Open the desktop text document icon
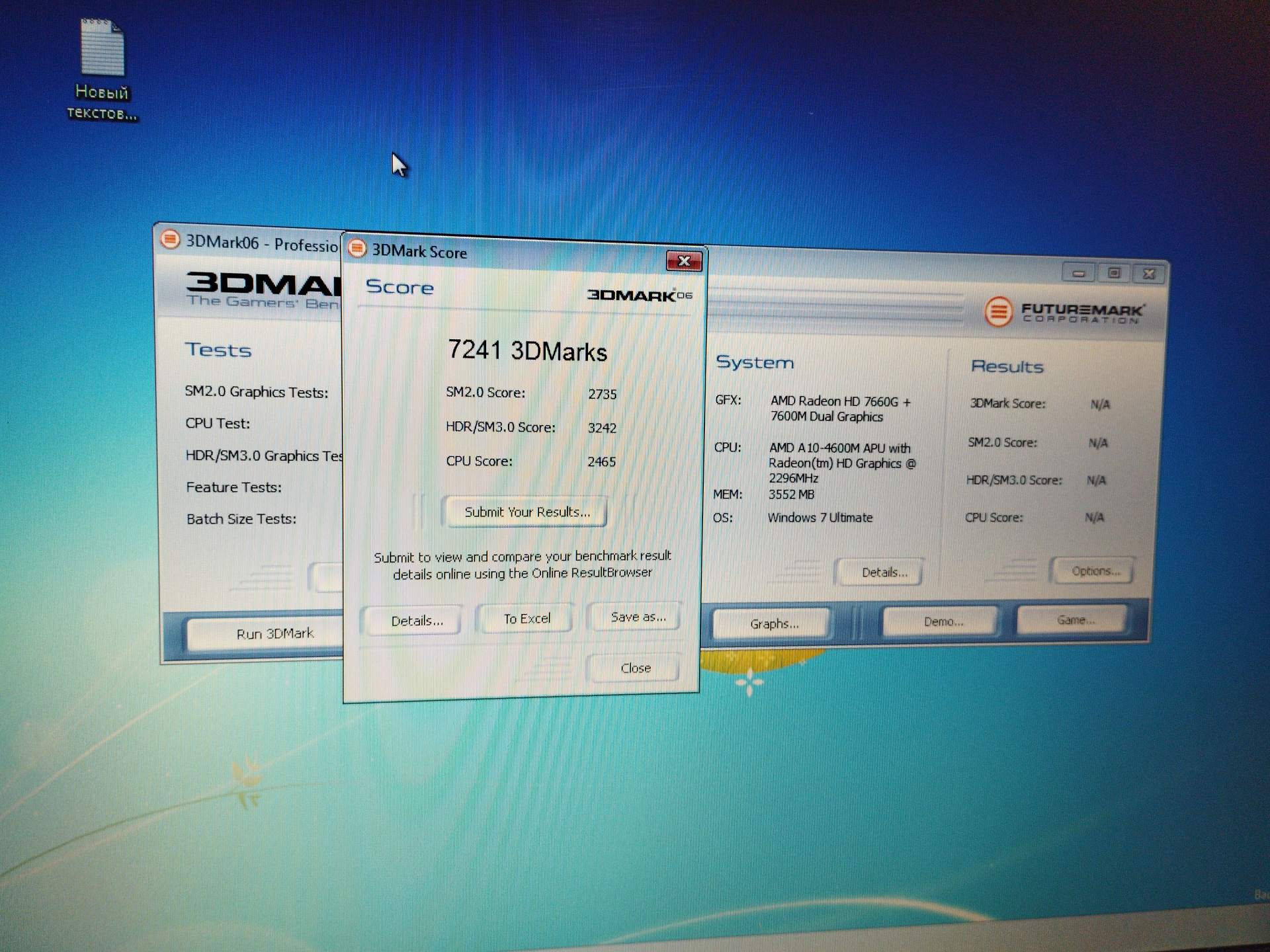Screen dimensions: 1270x952 102,69
